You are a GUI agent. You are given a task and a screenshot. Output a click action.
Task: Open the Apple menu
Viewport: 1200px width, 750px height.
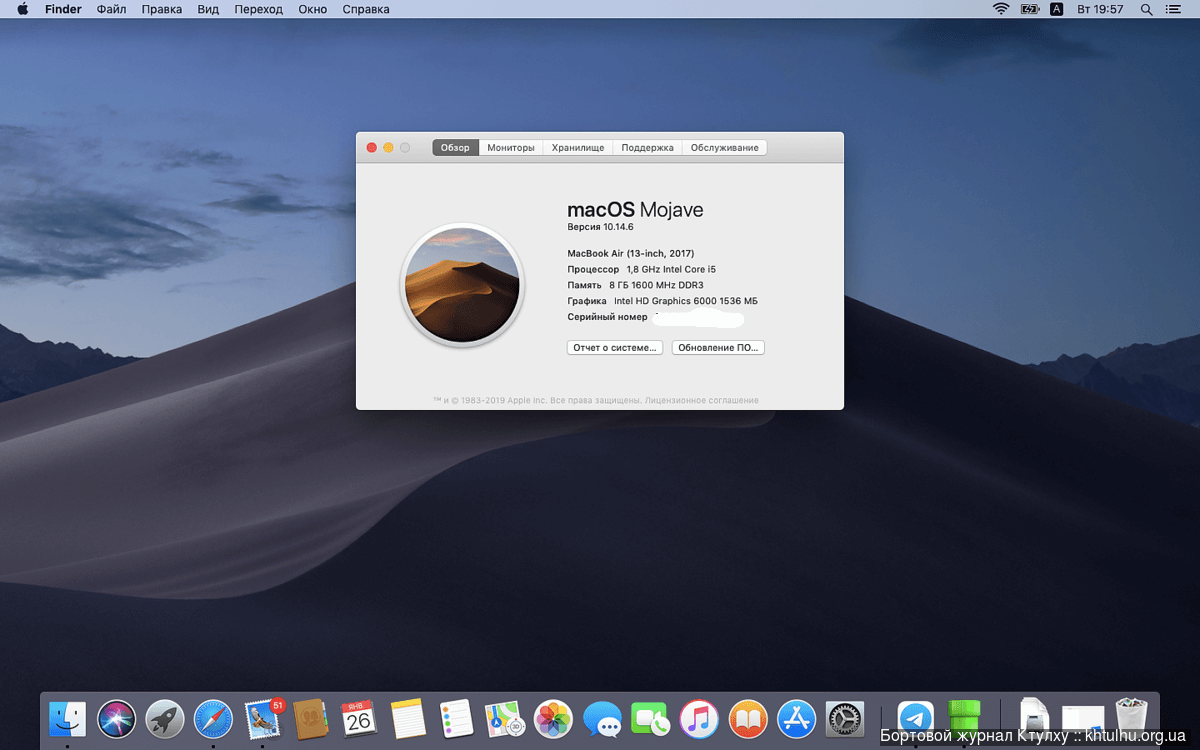(22, 9)
